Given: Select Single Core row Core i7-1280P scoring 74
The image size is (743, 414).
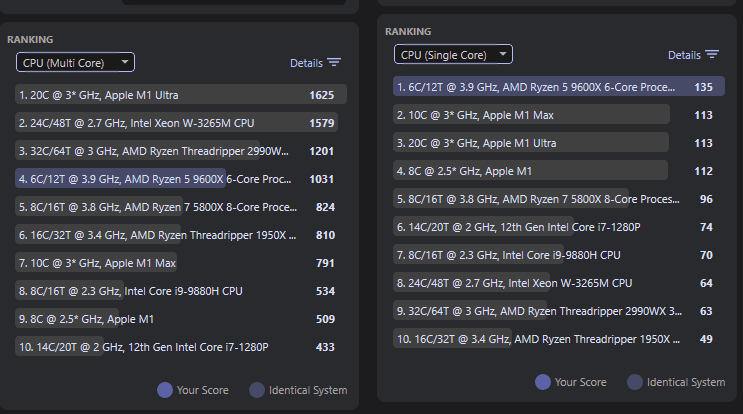Looking at the screenshot, I should (x=559, y=226).
